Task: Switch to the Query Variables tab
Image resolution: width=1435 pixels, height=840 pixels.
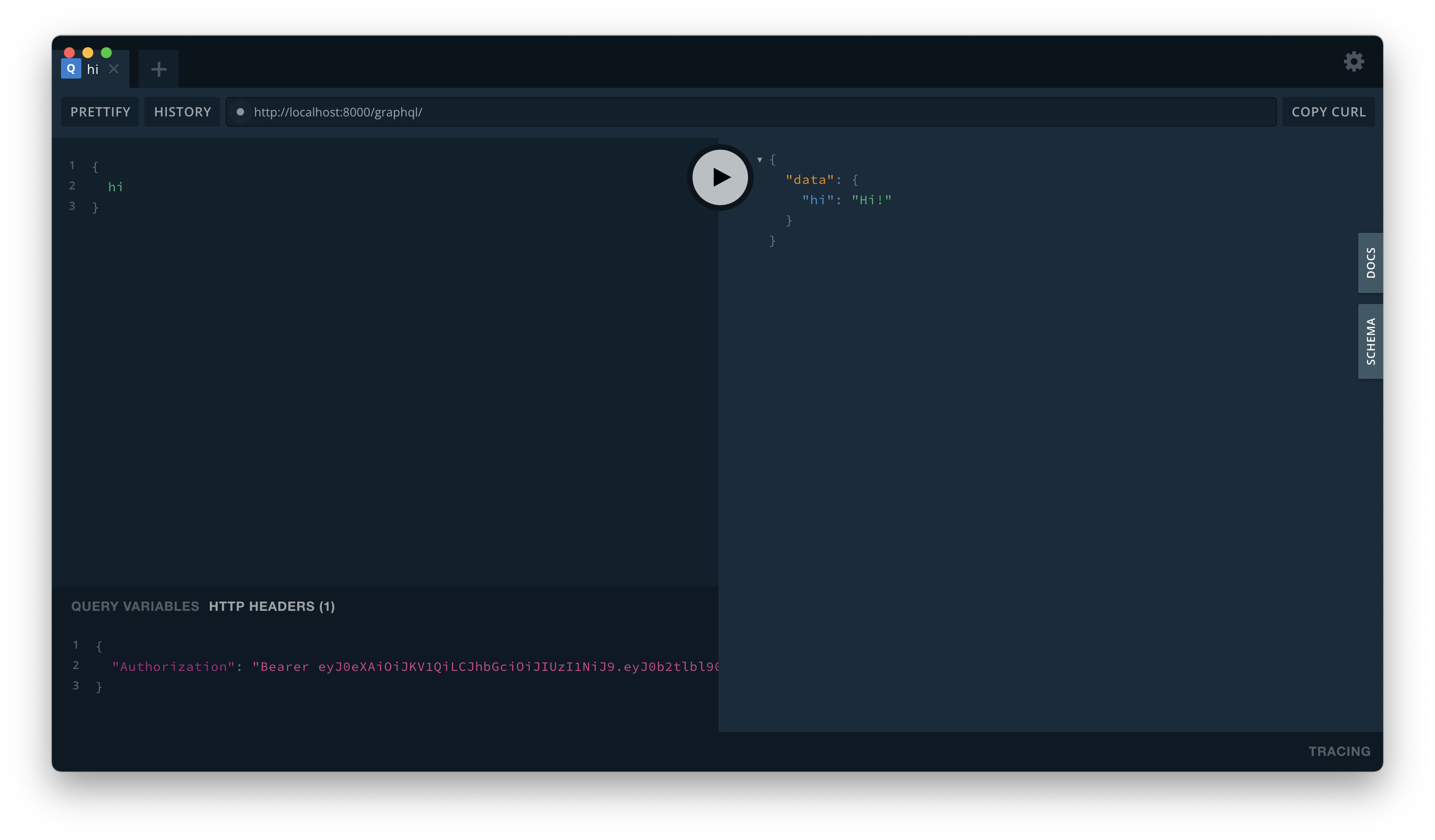Action: click(x=135, y=606)
